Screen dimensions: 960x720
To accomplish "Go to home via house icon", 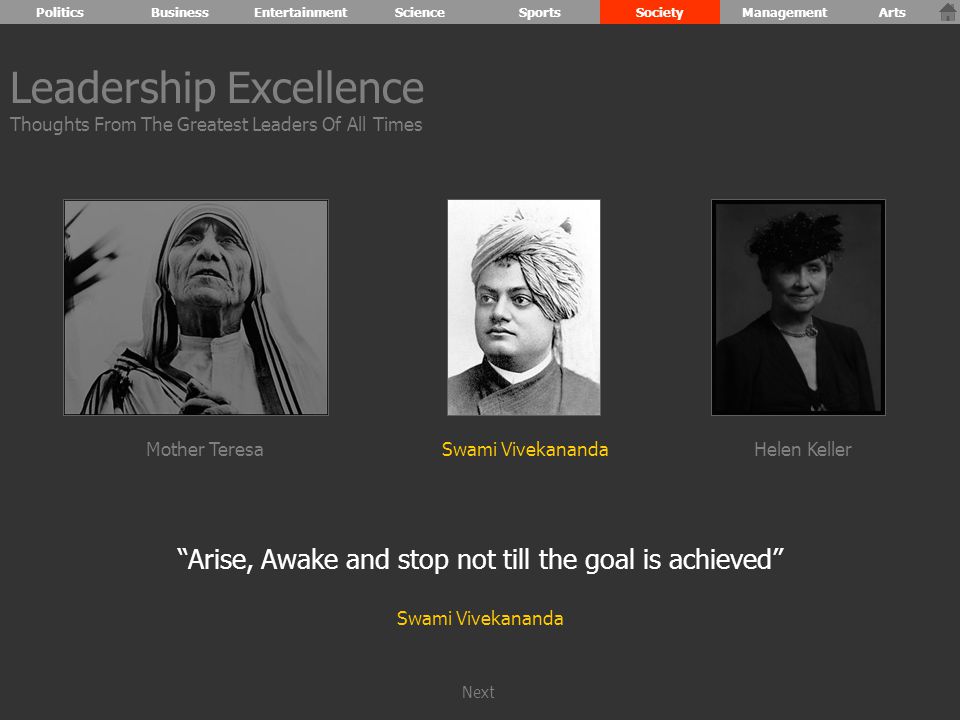I will click(948, 12).
